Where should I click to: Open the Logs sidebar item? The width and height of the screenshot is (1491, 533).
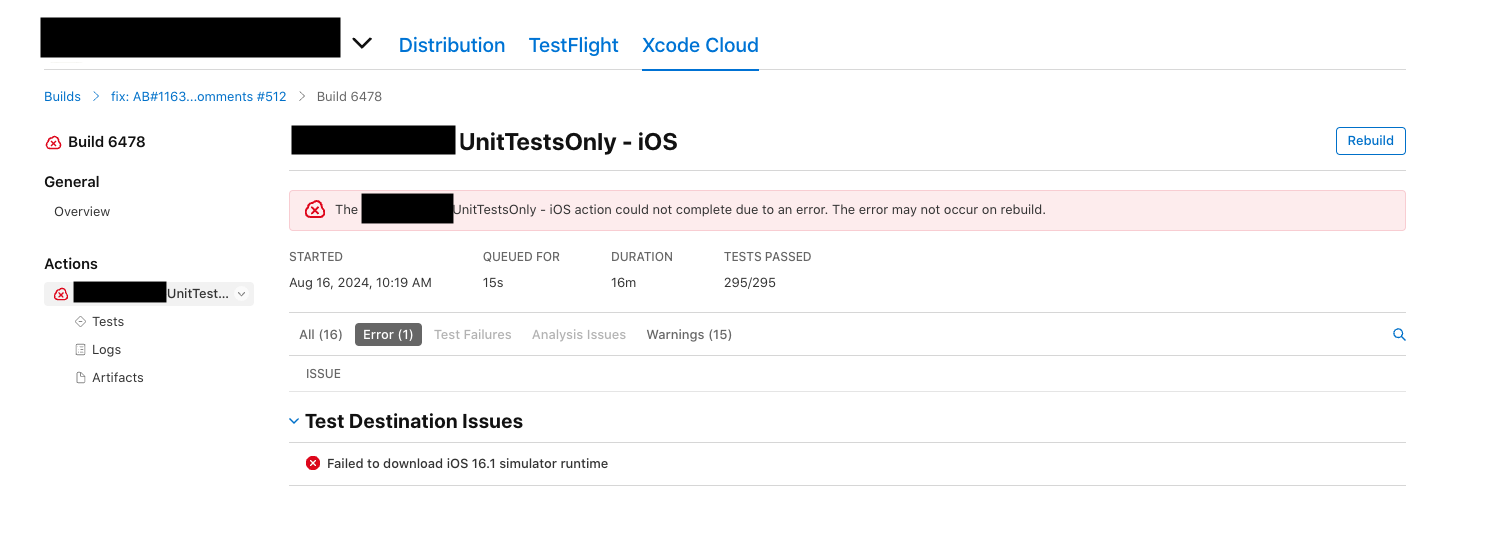coord(106,350)
